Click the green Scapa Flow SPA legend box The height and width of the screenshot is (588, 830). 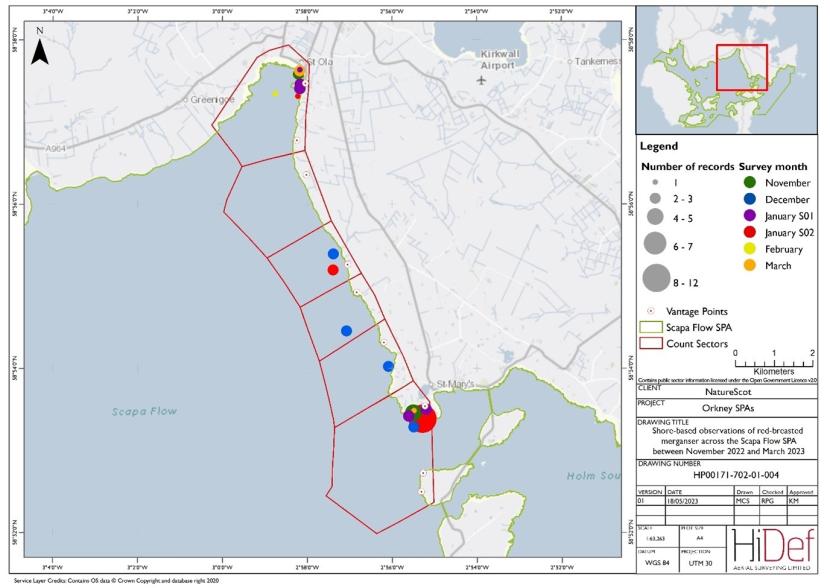651,328
